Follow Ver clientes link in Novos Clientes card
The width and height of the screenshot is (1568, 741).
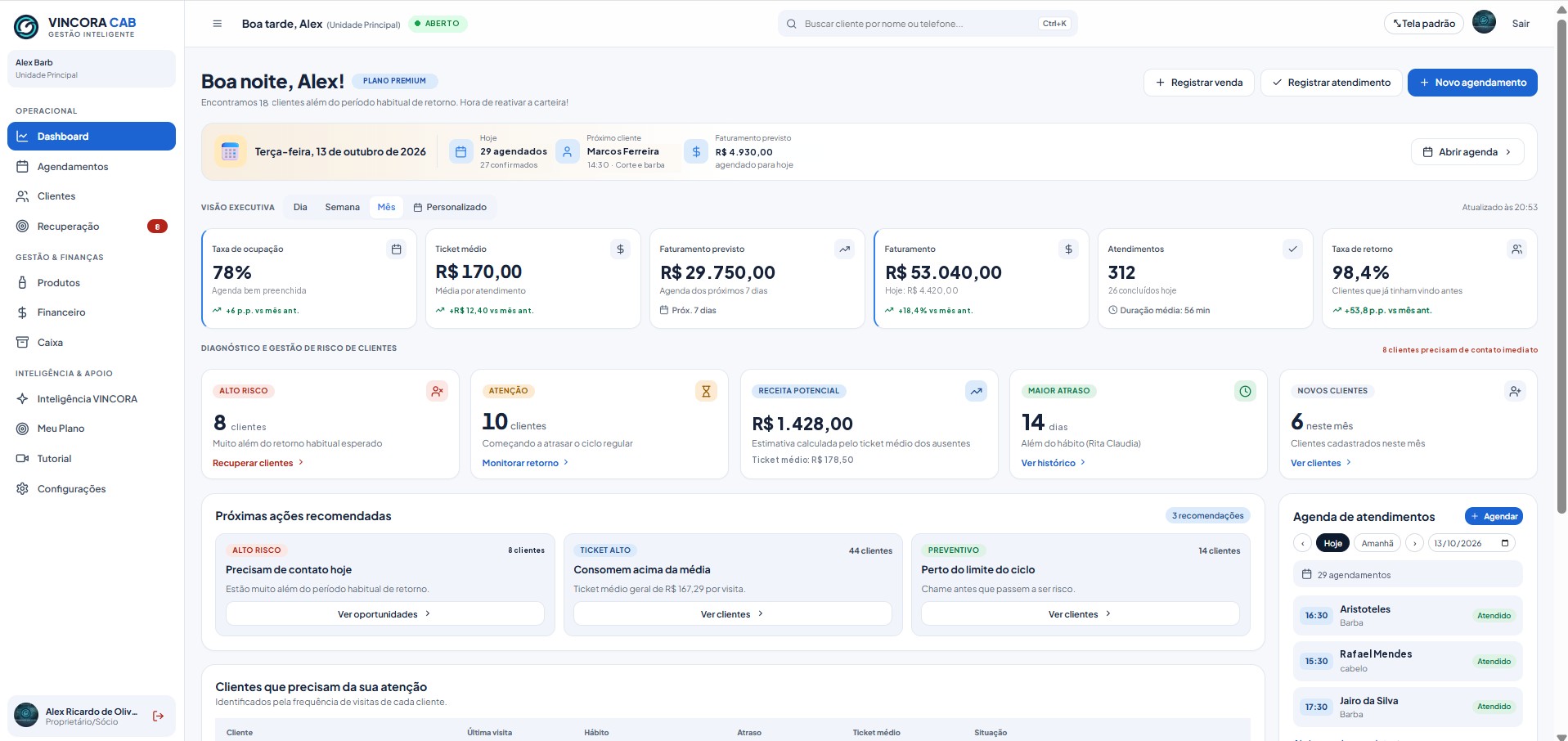tap(1321, 463)
